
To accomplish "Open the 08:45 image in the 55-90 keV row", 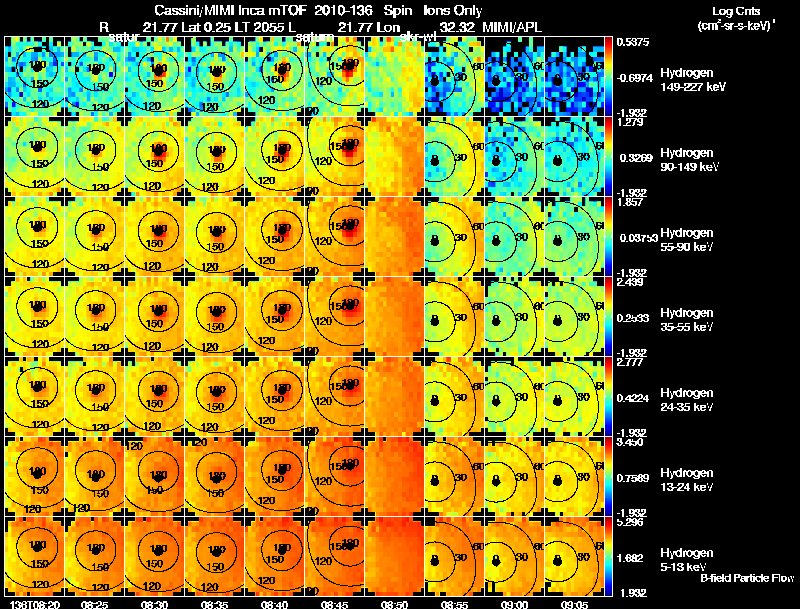I will pyautogui.click(x=334, y=236).
